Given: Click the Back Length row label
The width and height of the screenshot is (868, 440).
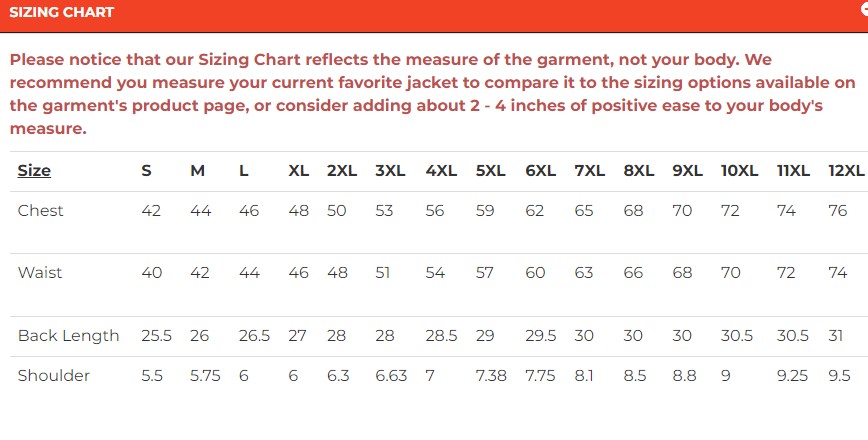Looking at the screenshot, I should pyautogui.click(x=68, y=335).
